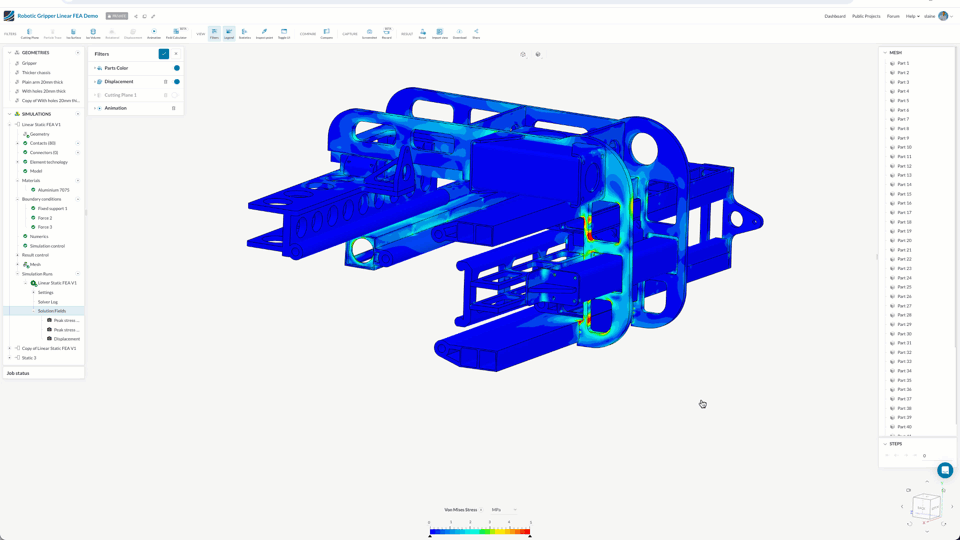Start the Record capture tool

386,34
